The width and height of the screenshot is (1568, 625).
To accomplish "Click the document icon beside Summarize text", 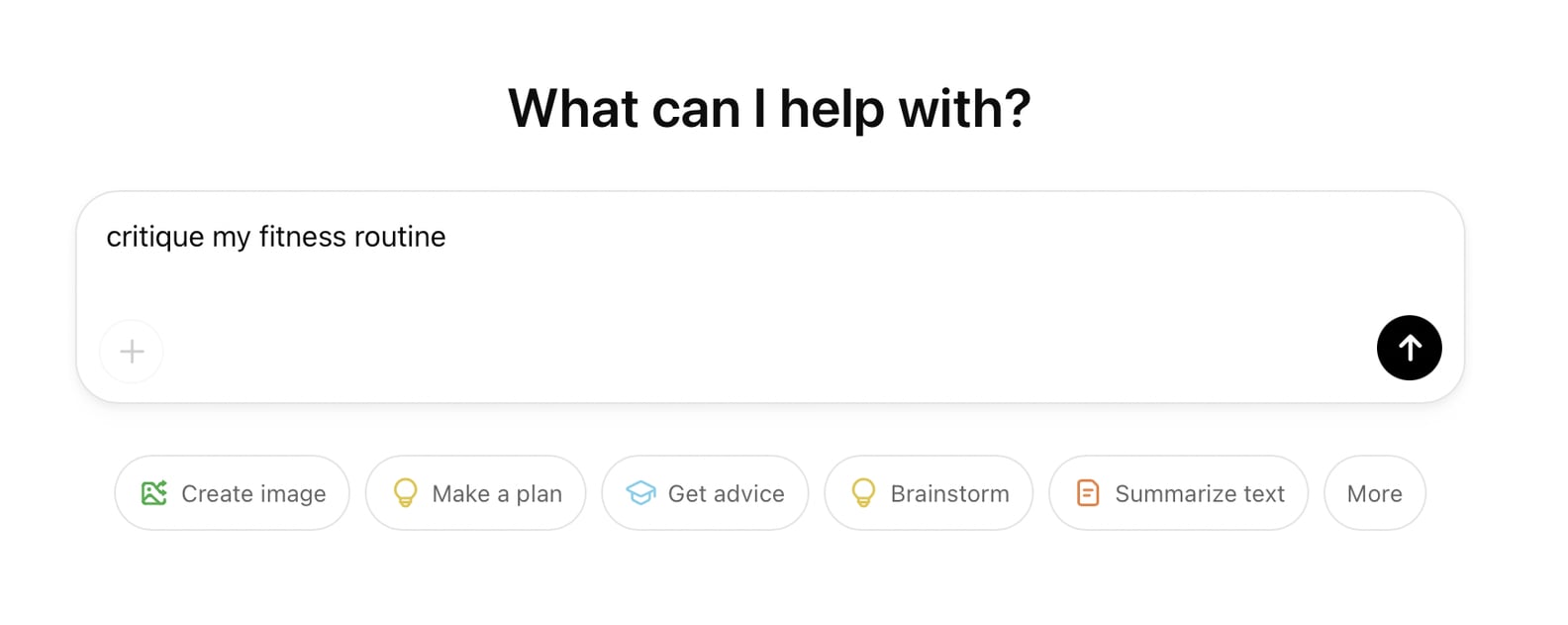I will tap(1088, 493).
